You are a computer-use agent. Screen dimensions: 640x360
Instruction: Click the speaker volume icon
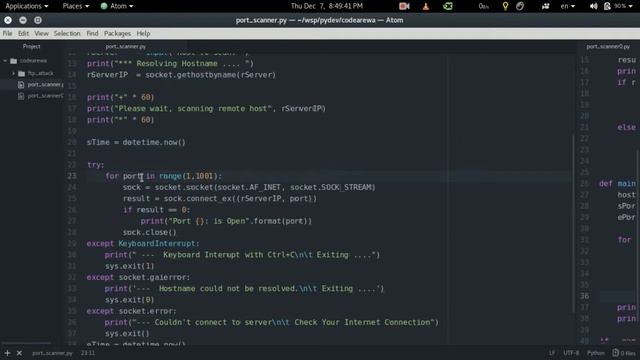pyautogui.click(x=593, y=6)
